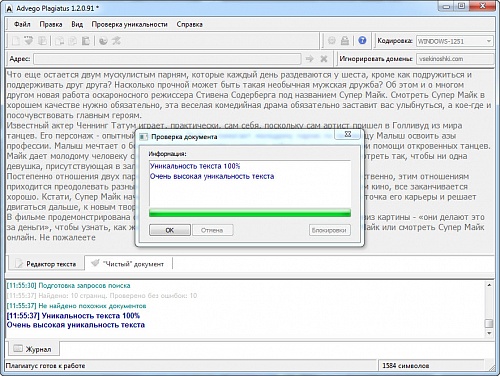Open settings via the gear icon
Image resolution: width=500 pixels, height=376 pixels.
[x=332, y=41]
